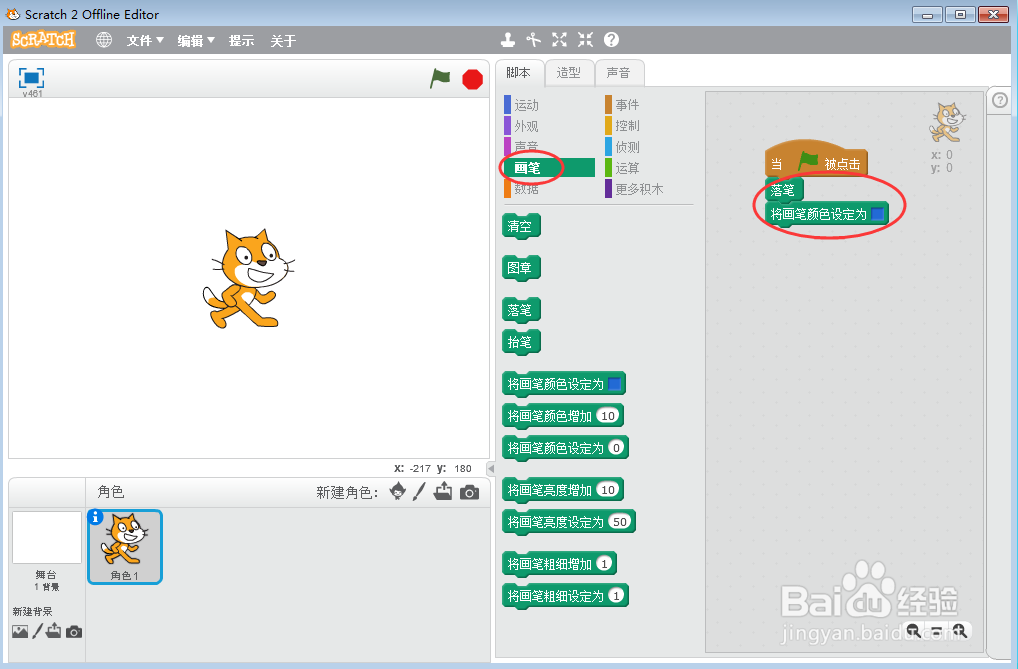Select the Delete scissors tool
Viewport: 1018px width, 669px height.
534,40
